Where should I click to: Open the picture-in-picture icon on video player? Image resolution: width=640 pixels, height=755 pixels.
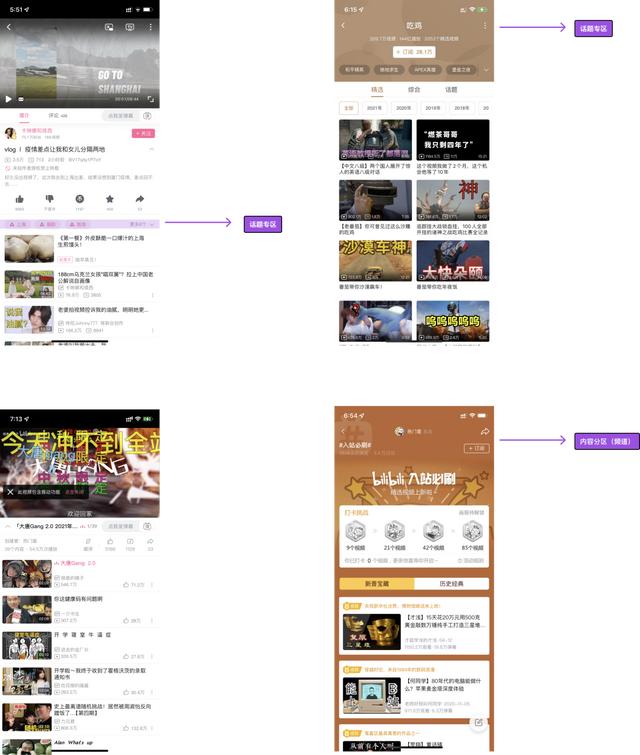pyautogui.click(x=109, y=27)
